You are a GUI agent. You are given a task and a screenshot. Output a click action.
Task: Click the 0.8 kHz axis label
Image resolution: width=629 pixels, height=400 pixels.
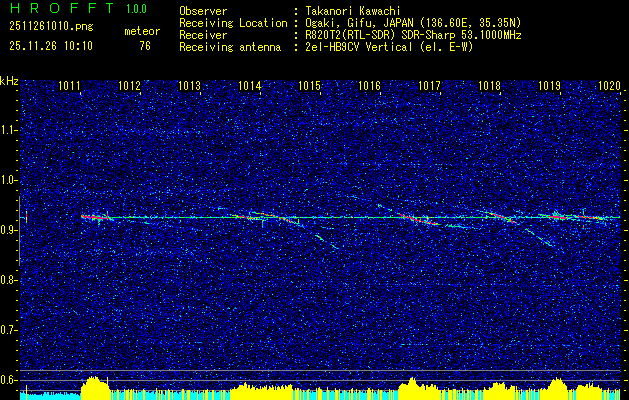tap(8, 280)
